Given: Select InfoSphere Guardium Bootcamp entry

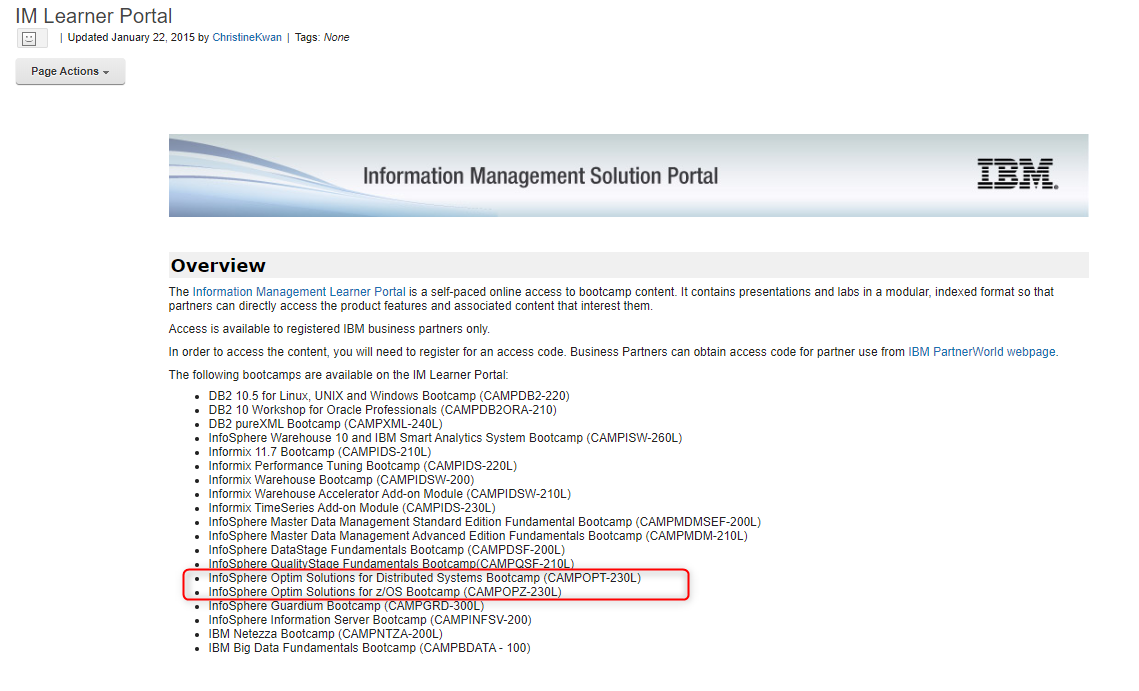Looking at the screenshot, I should (346, 606).
